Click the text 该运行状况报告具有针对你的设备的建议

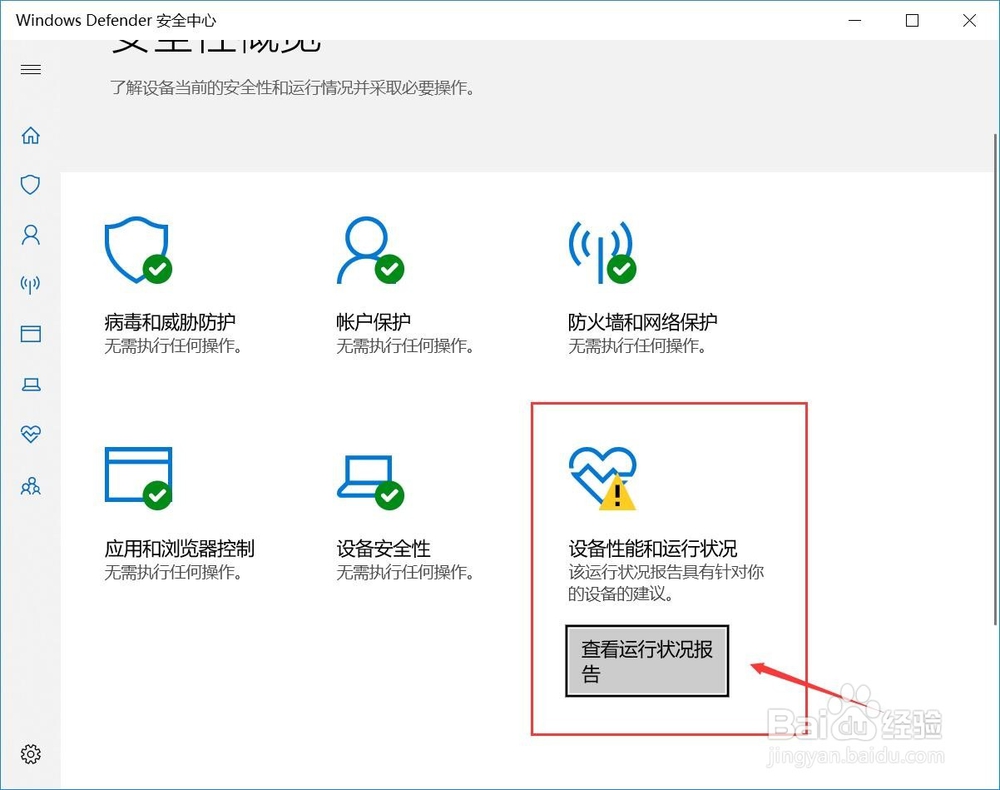[x=666, y=583]
